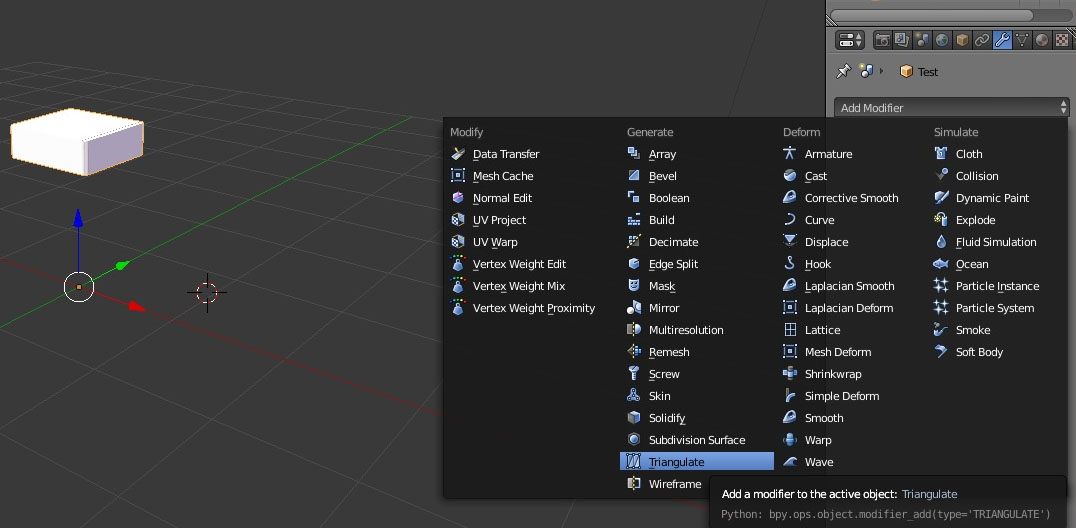Image resolution: width=1076 pixels, height=528 pixels.
Task: Click the Add Modifier dropdown
Action: pos(951,108)
